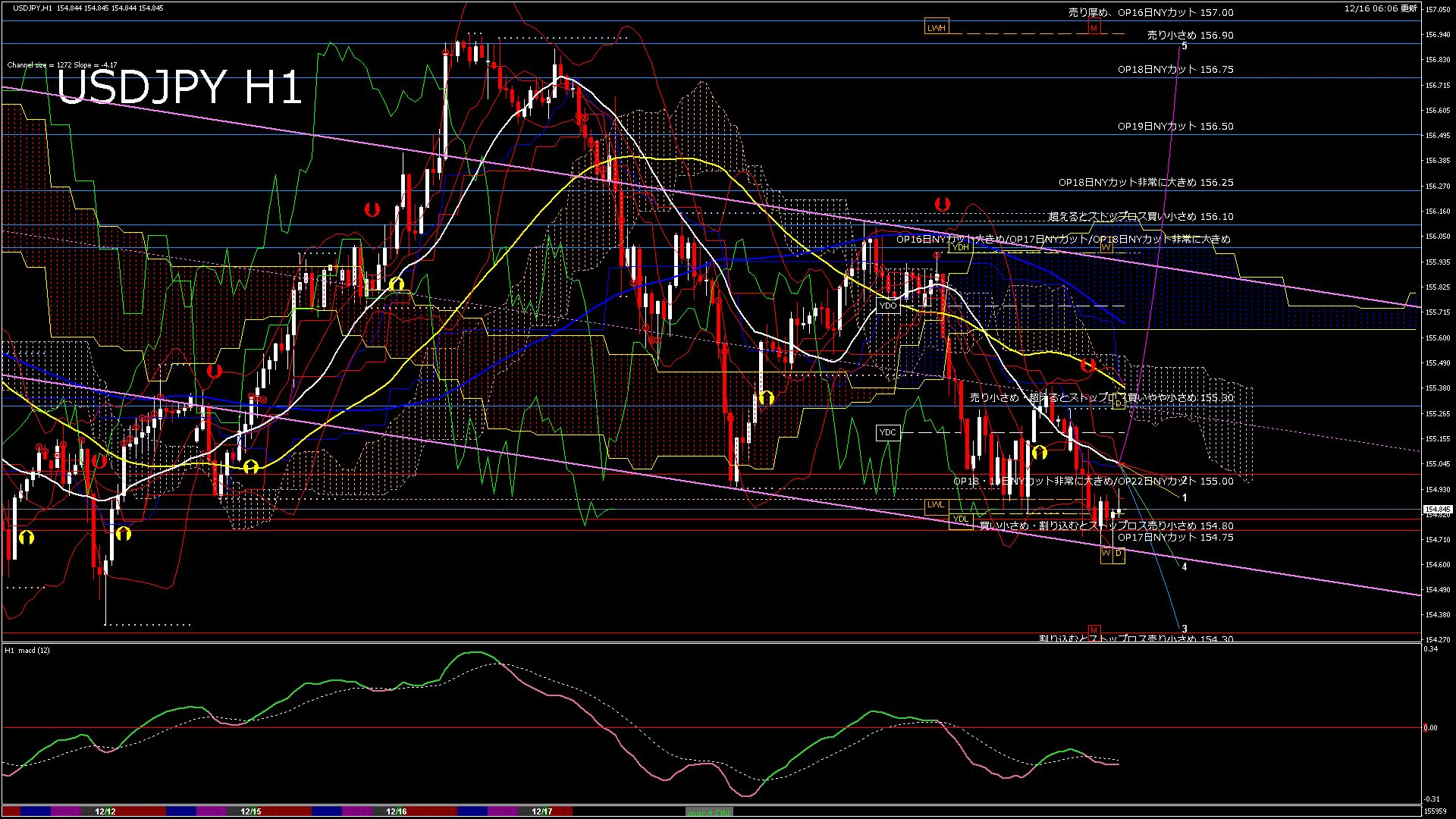Click the 157.00 OP16日NYカット label
Viewport: 1456px width, 819px height.
click(1150, 13)
